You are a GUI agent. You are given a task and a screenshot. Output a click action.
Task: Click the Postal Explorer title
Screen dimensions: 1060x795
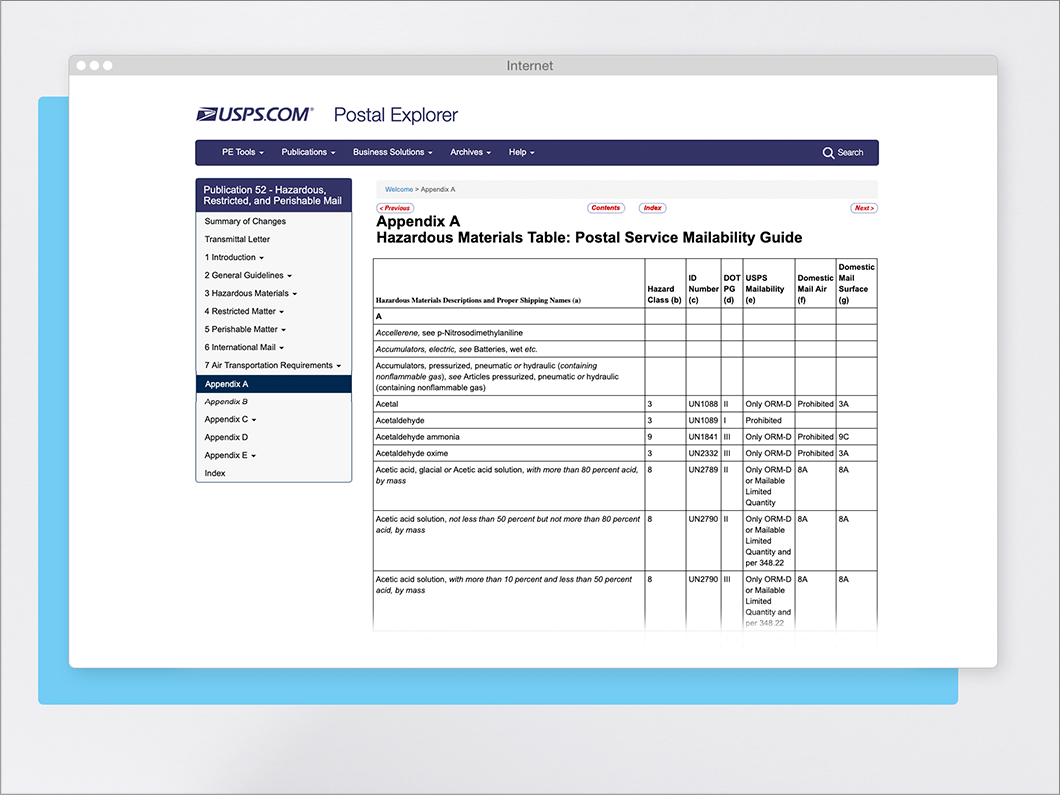[395, 115]
